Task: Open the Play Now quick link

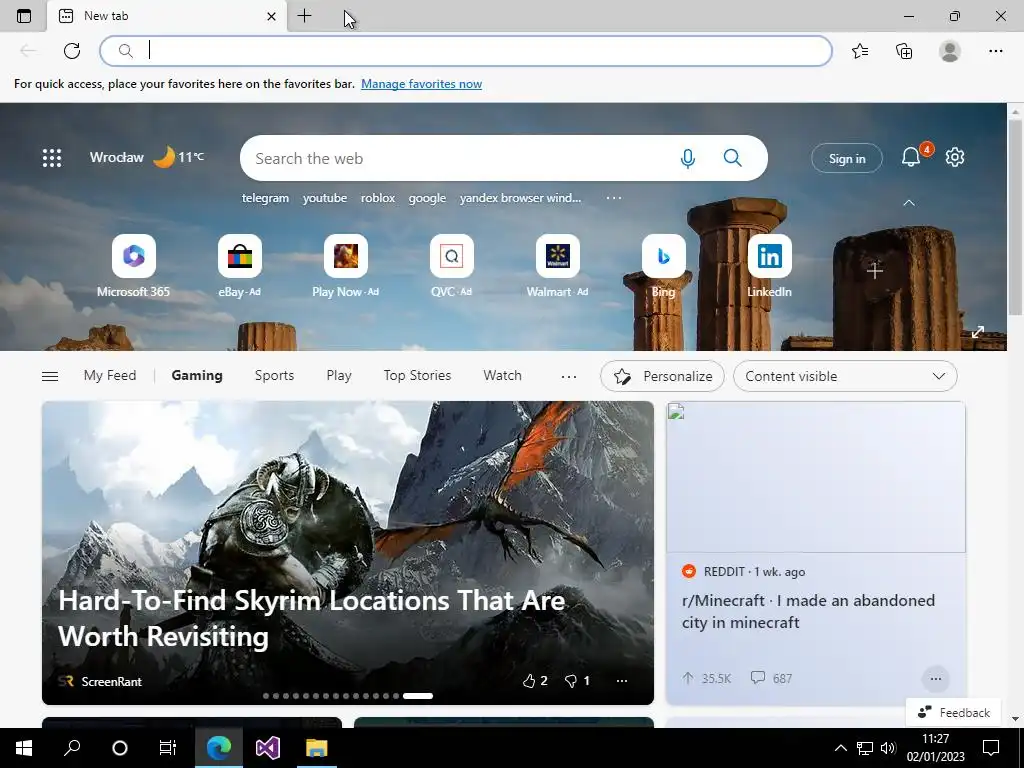Action: coord(345,266)
